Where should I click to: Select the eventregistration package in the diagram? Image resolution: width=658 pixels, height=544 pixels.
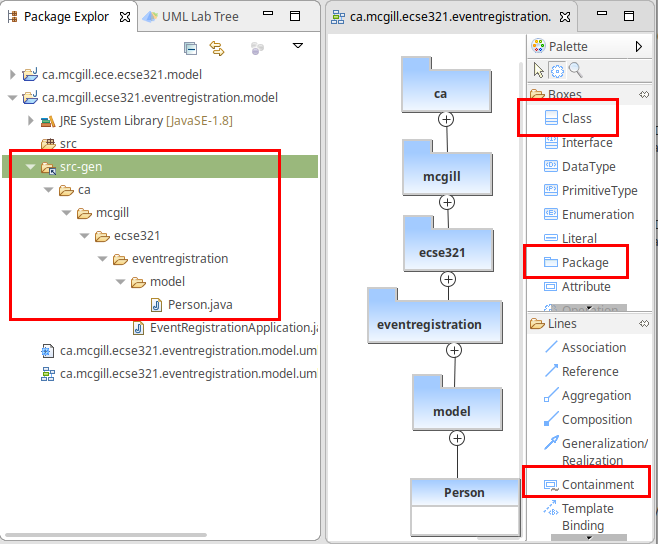click(435, 316)
